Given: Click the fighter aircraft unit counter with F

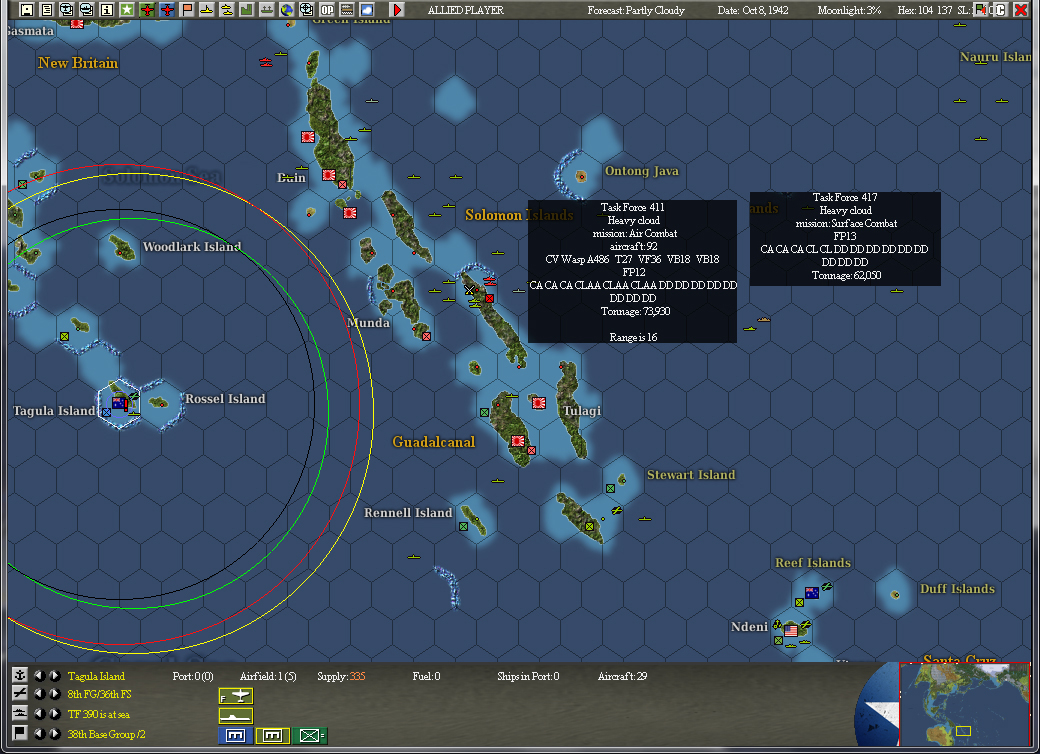Looking at the screenshot, I should coord(235,696).
